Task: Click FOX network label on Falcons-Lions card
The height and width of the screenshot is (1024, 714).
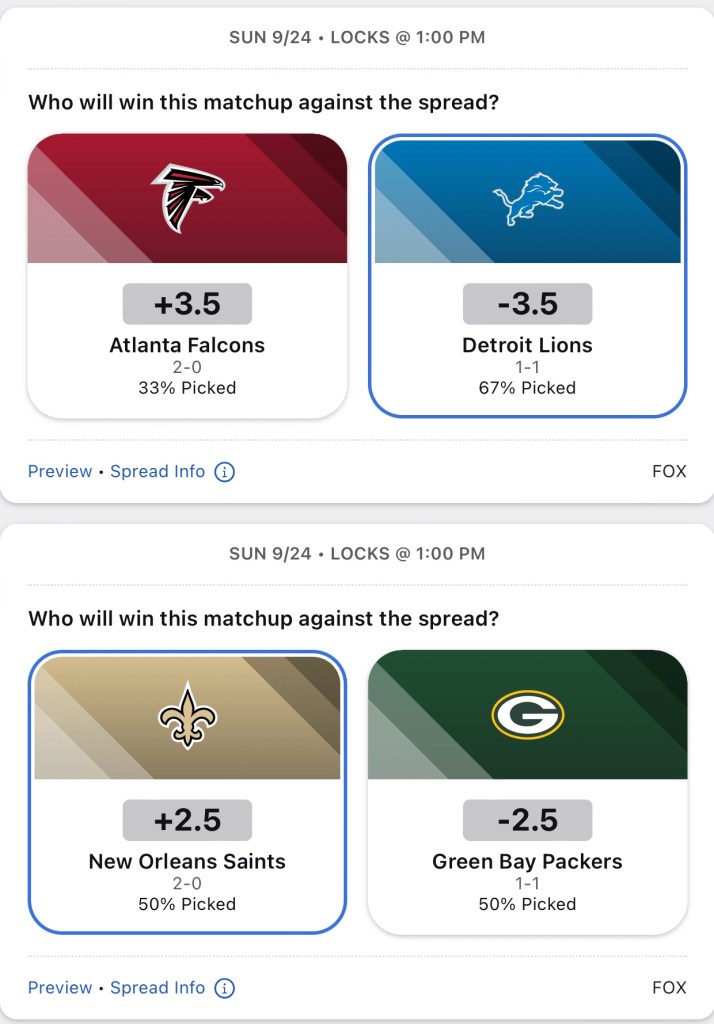Action: [x=669, y=471]
